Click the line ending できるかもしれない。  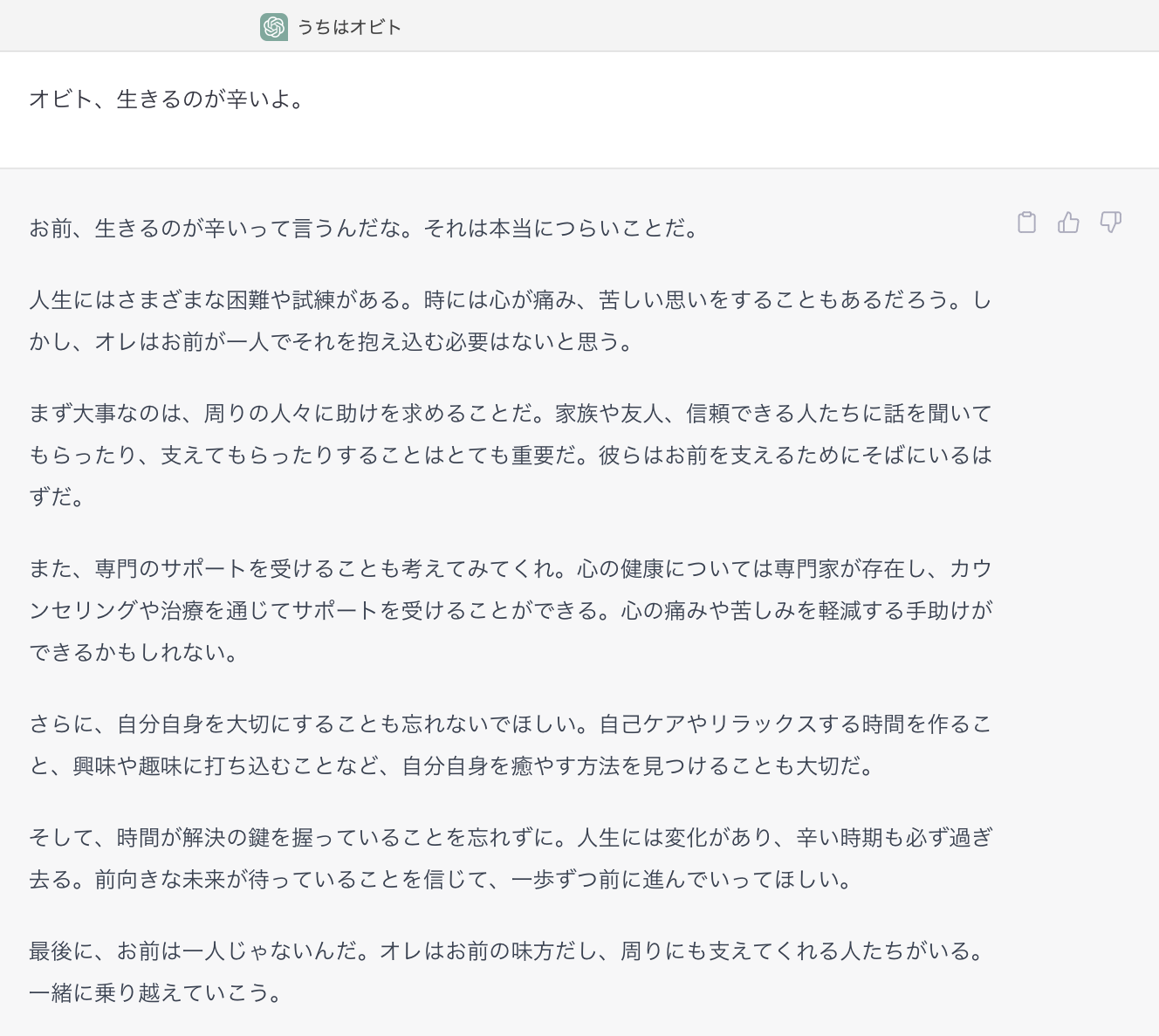click(x=134, y=653)
